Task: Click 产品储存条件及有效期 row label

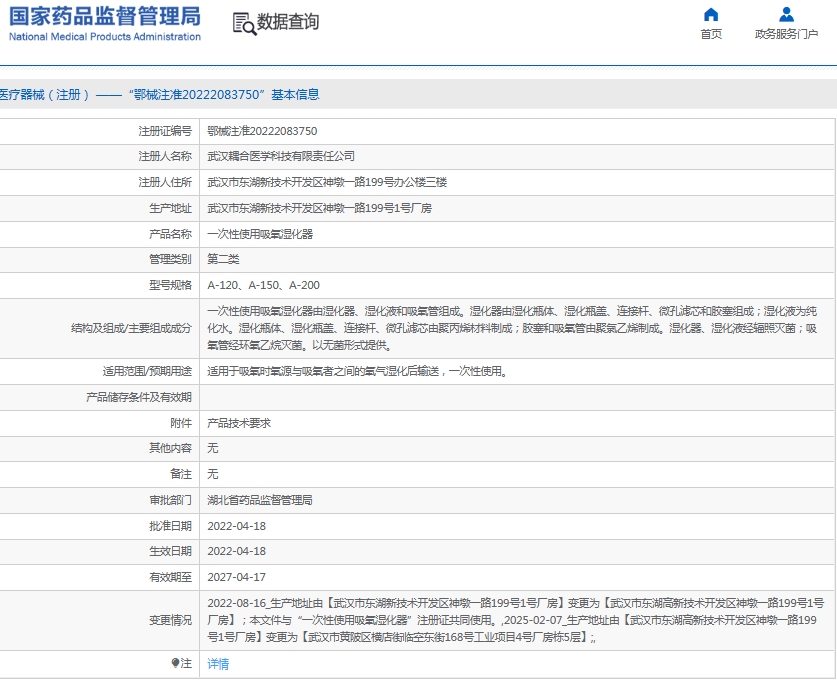Action: [139, 397]
